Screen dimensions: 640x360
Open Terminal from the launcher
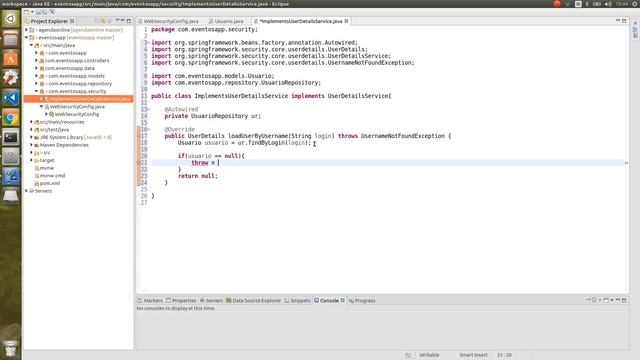point(11,137)
